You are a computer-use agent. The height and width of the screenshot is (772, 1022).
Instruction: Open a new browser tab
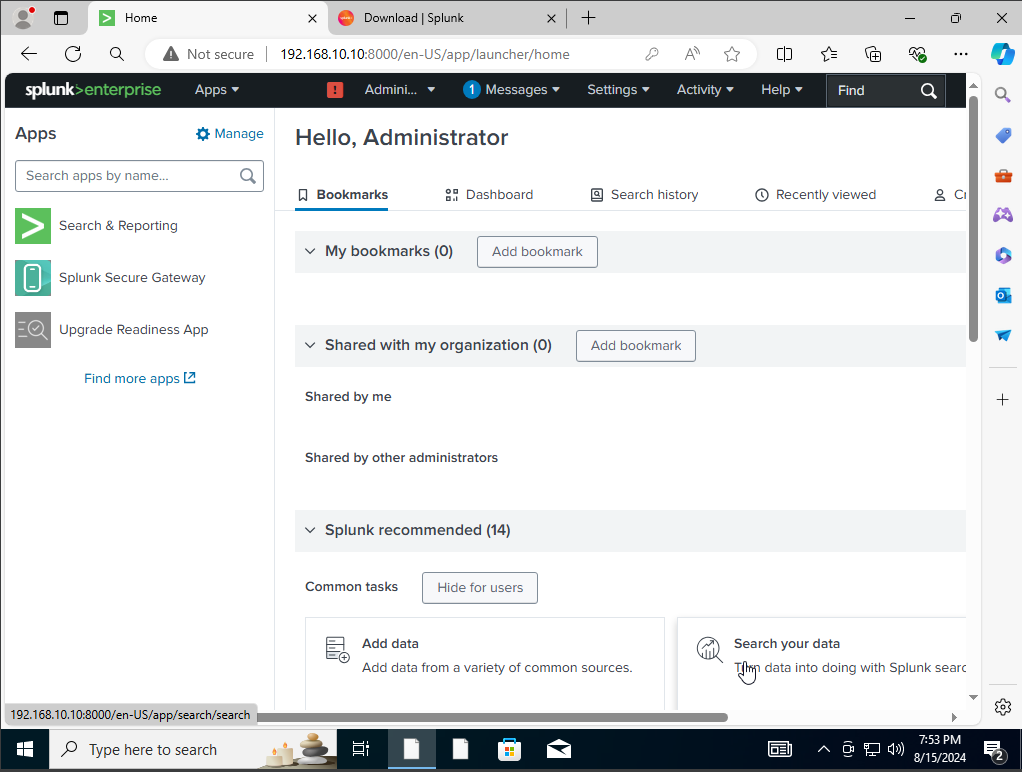click(x=589, y=18)
